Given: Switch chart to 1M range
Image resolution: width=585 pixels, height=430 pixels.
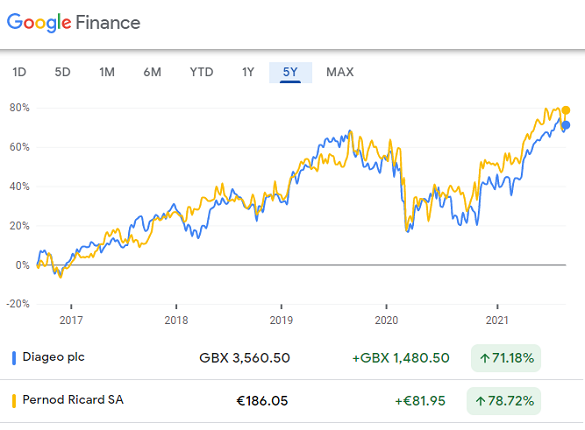Looking at the screenshot, I should coord(107,72).
